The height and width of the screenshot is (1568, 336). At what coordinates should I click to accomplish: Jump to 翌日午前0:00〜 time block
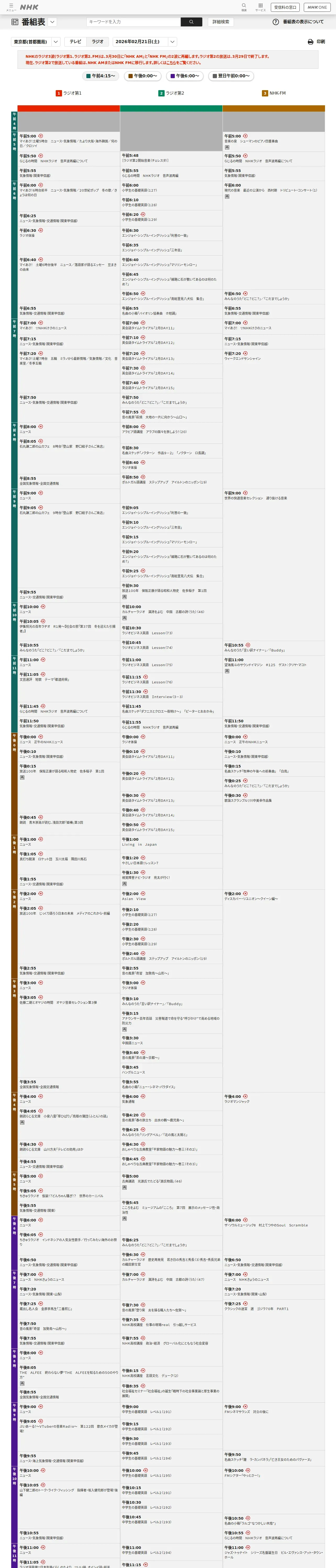(231, 76)
